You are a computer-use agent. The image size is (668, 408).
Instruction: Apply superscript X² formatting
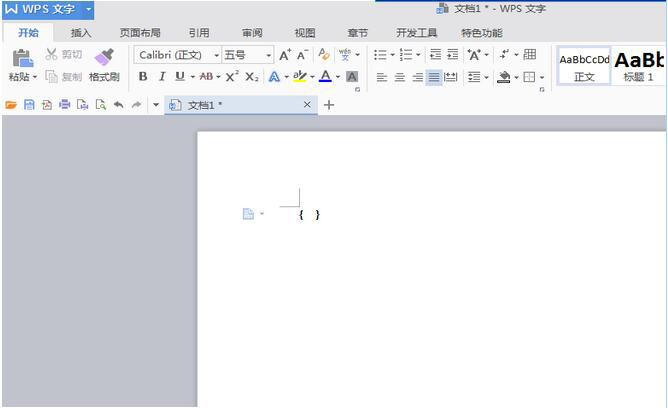[232, 77]
